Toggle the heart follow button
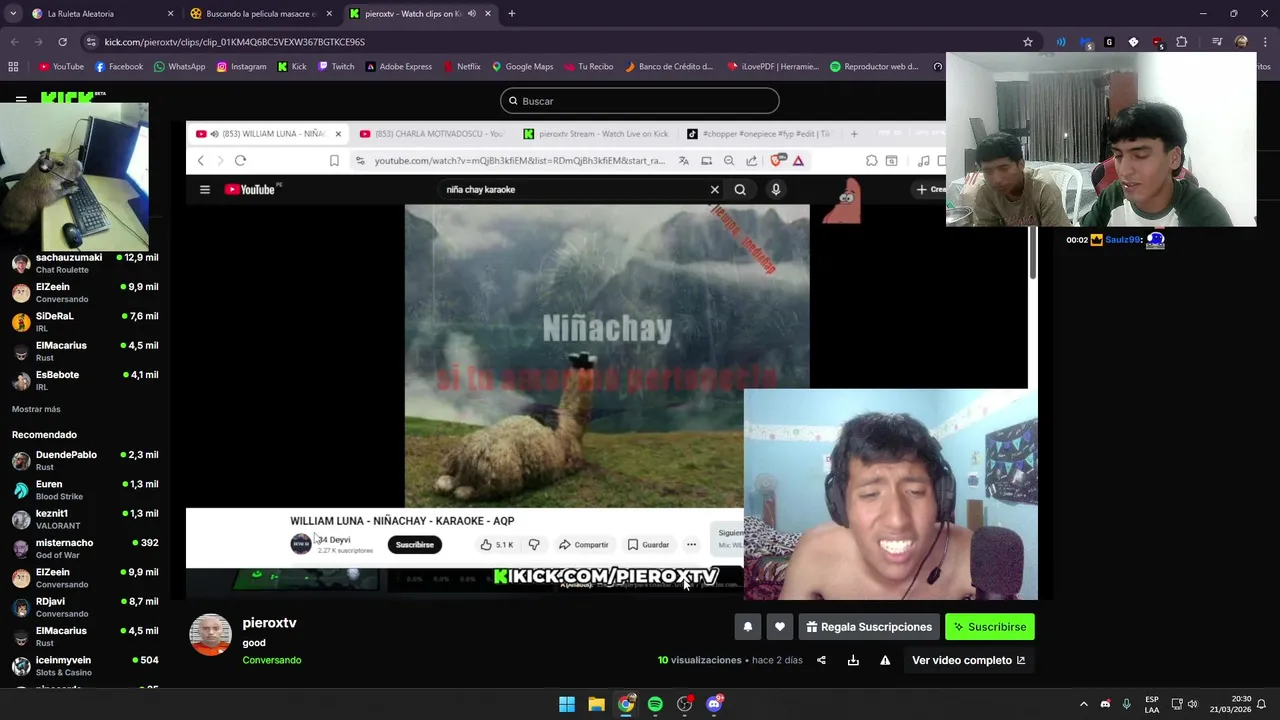1280x720 pixels. pyautogui.click(x=780, y=627)
